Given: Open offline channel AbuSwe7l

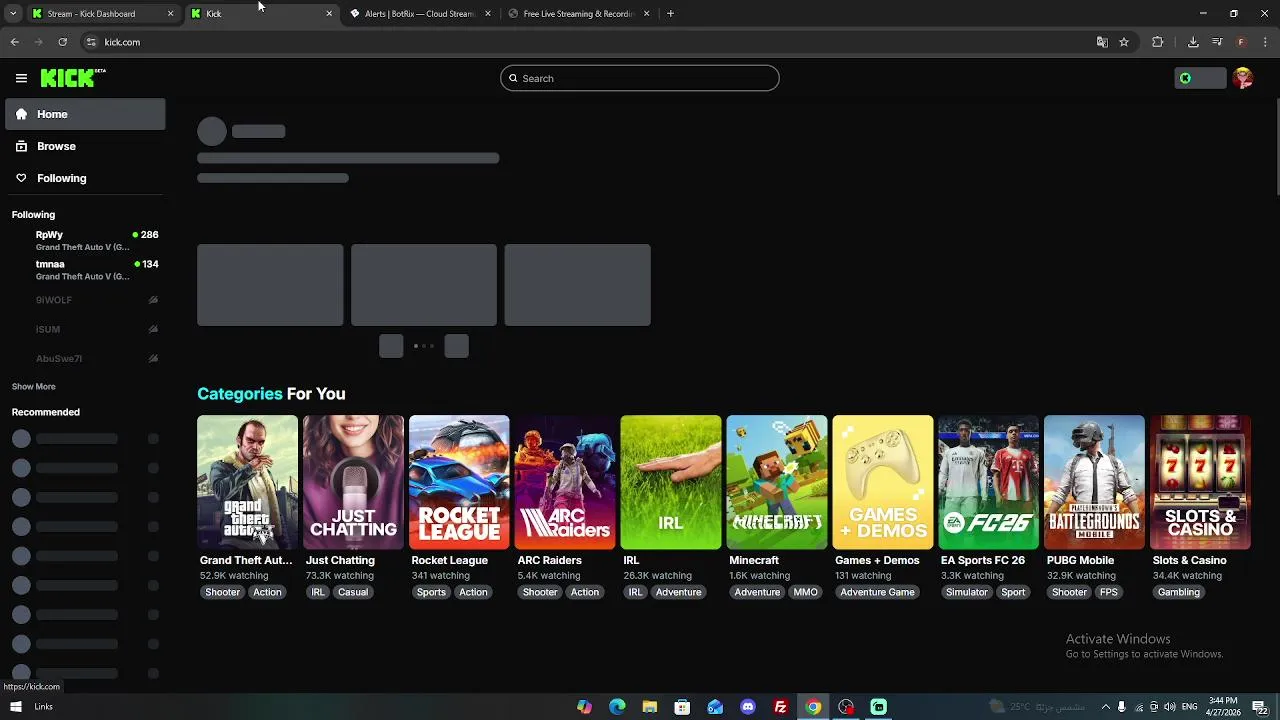Looking at the screenshot, I should 85,358.
